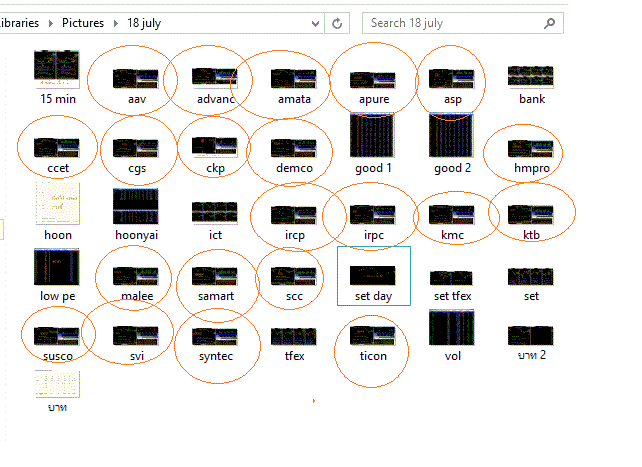Select the 'set day' image file
Viewport: 642px width, 467px height.
(x=373, y=275)
